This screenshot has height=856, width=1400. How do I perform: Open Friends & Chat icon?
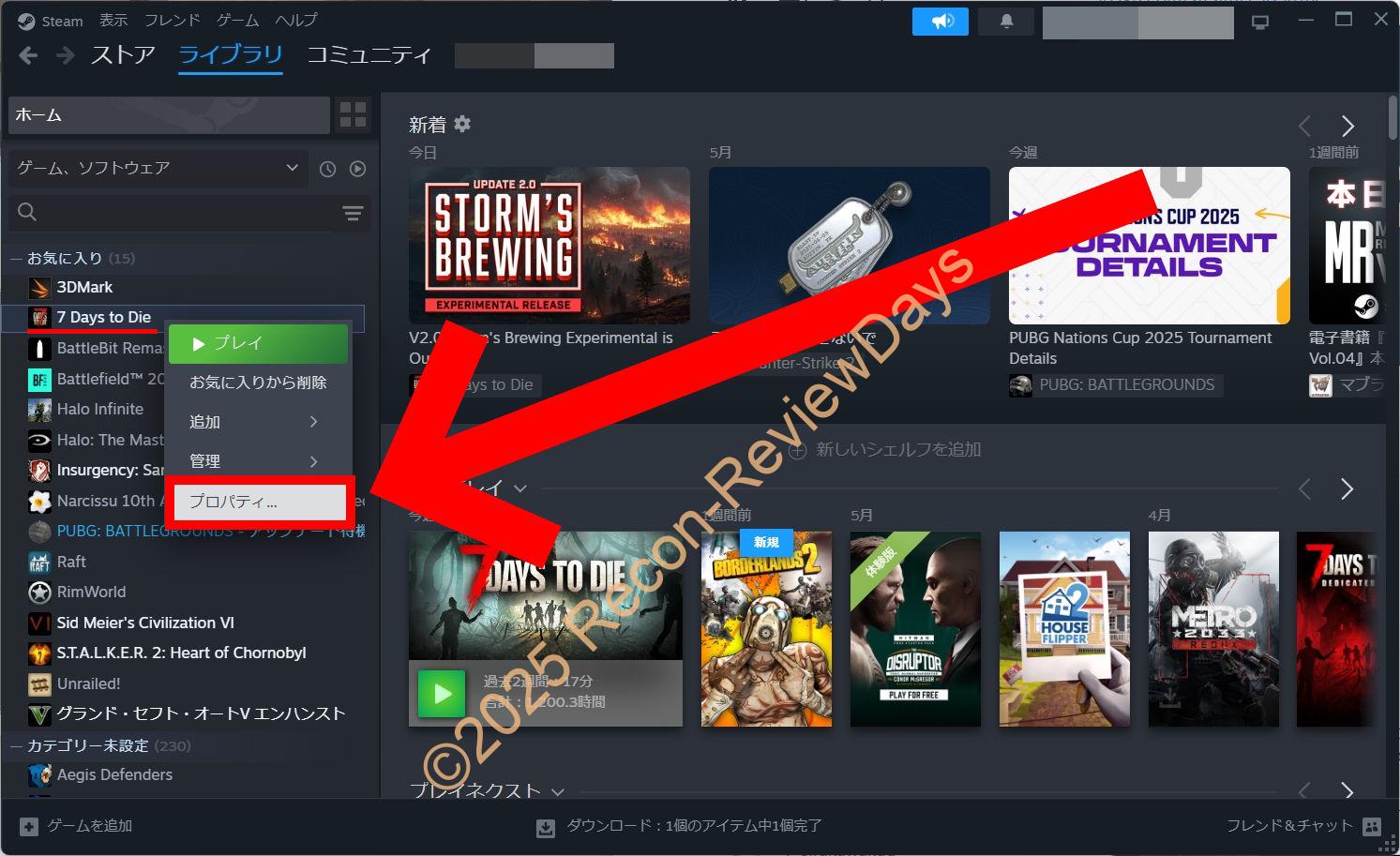1372,826
